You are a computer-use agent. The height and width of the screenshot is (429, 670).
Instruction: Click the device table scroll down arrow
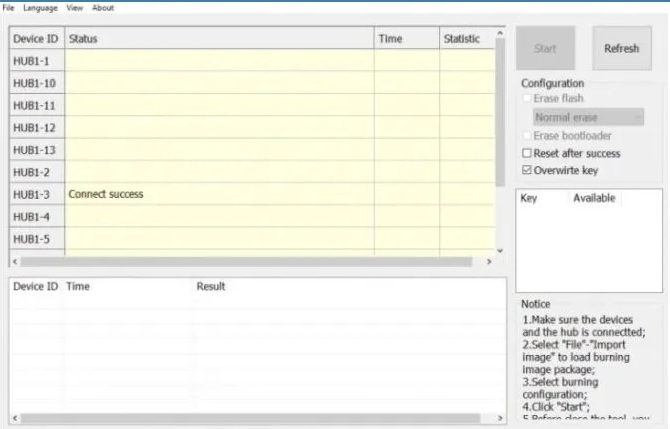(500, 251)
